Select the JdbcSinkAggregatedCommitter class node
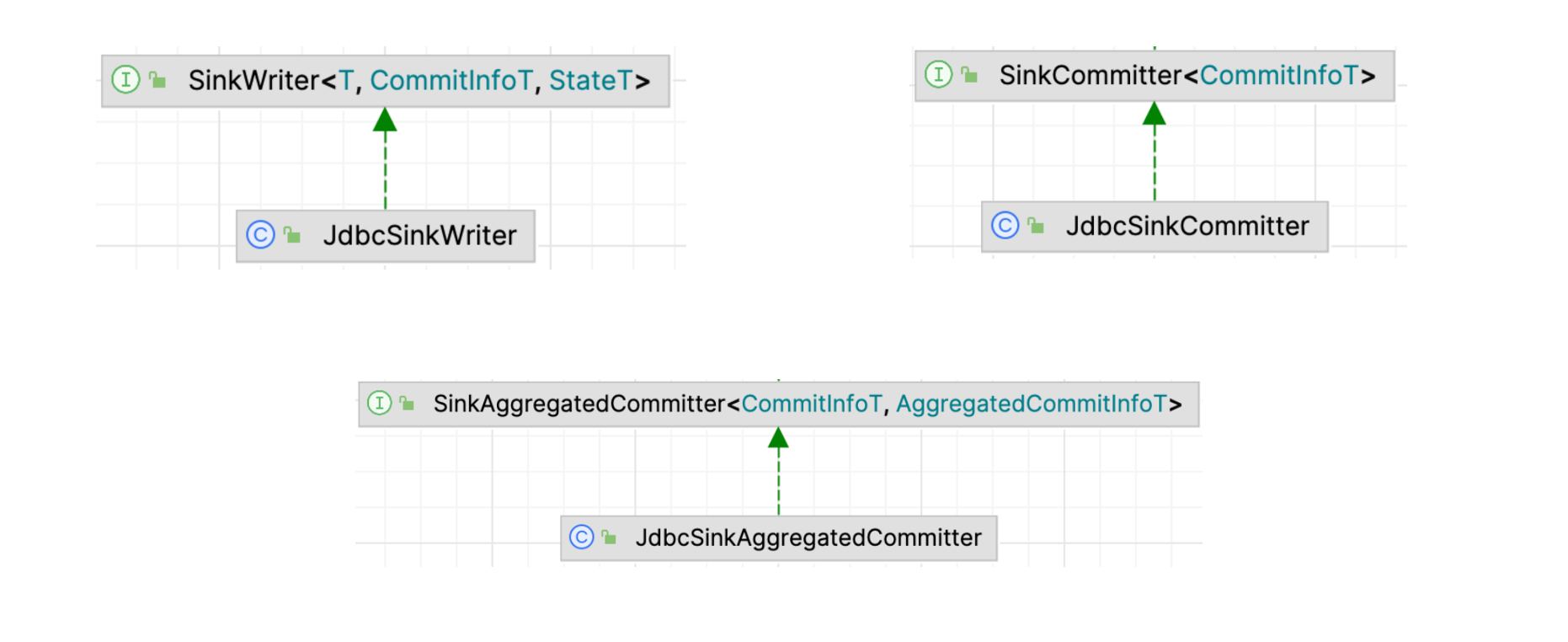This screenshot has width=1568, height=642. [x=808, y=538]
